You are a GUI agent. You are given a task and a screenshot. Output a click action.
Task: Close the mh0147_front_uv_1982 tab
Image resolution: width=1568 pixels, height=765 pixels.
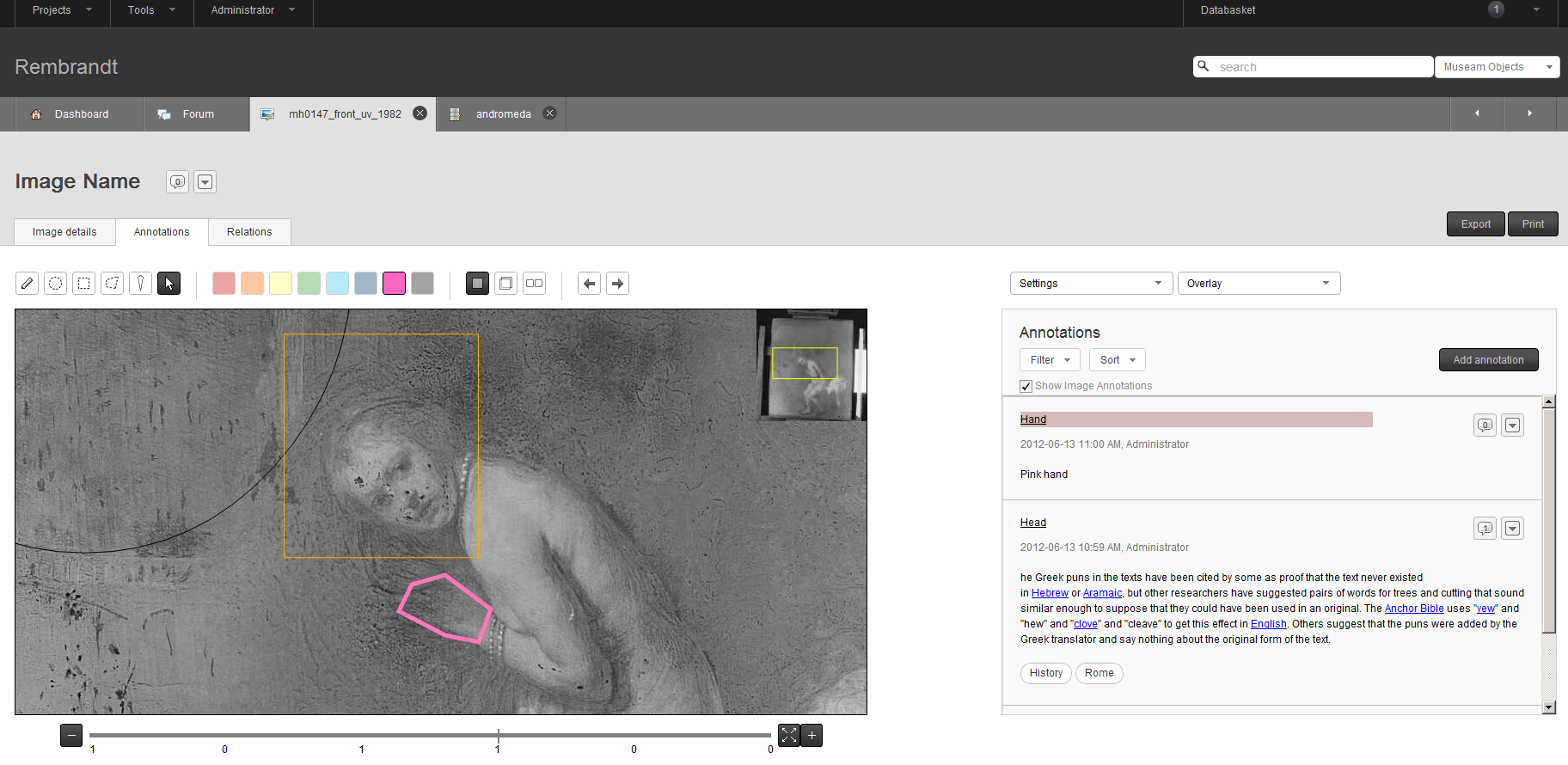(420, 113)
